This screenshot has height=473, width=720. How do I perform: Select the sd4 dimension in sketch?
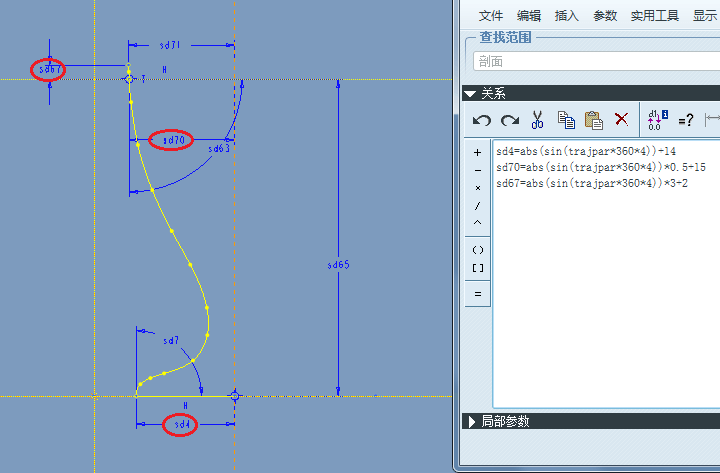pyautogui.click(x=181, y=424)
